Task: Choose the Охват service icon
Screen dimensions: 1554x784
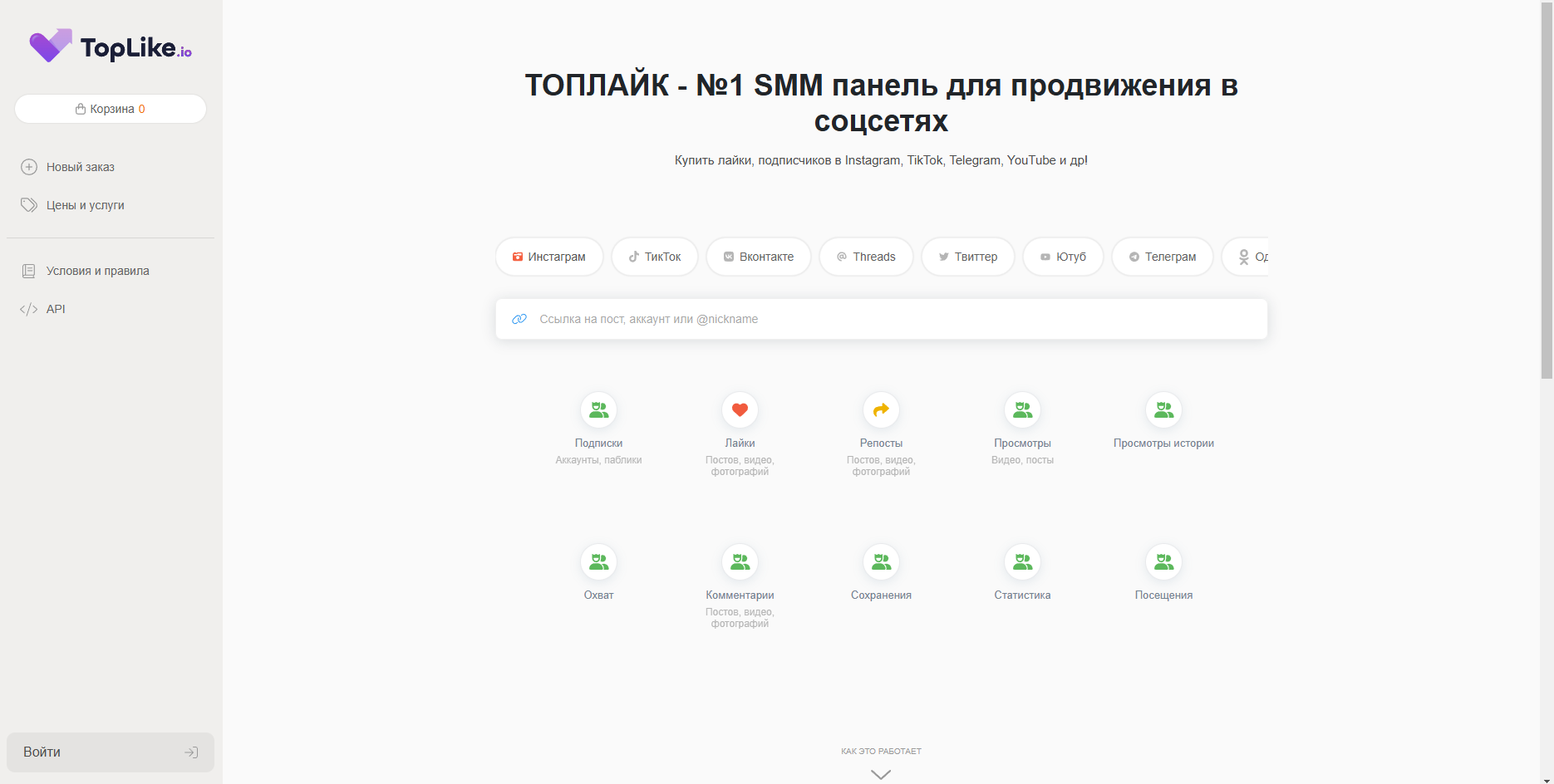Action: pyautogui.click(x=599, y=562)
